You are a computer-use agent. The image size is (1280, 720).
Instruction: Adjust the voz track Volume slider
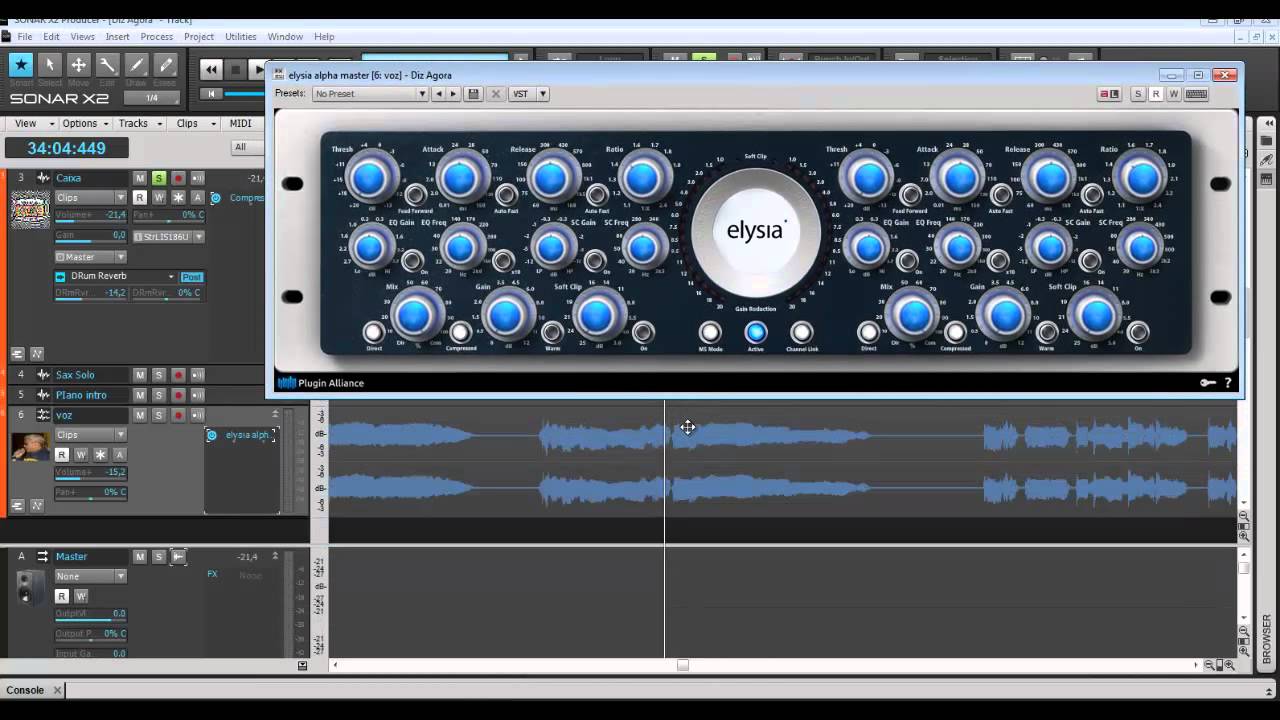[x=90, y=472]
